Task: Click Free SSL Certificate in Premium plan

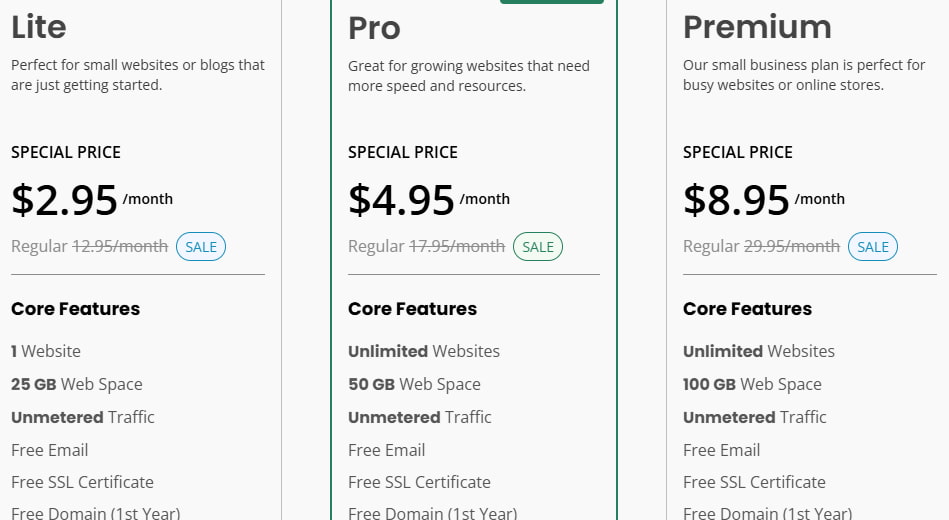Action: [754, 482]
